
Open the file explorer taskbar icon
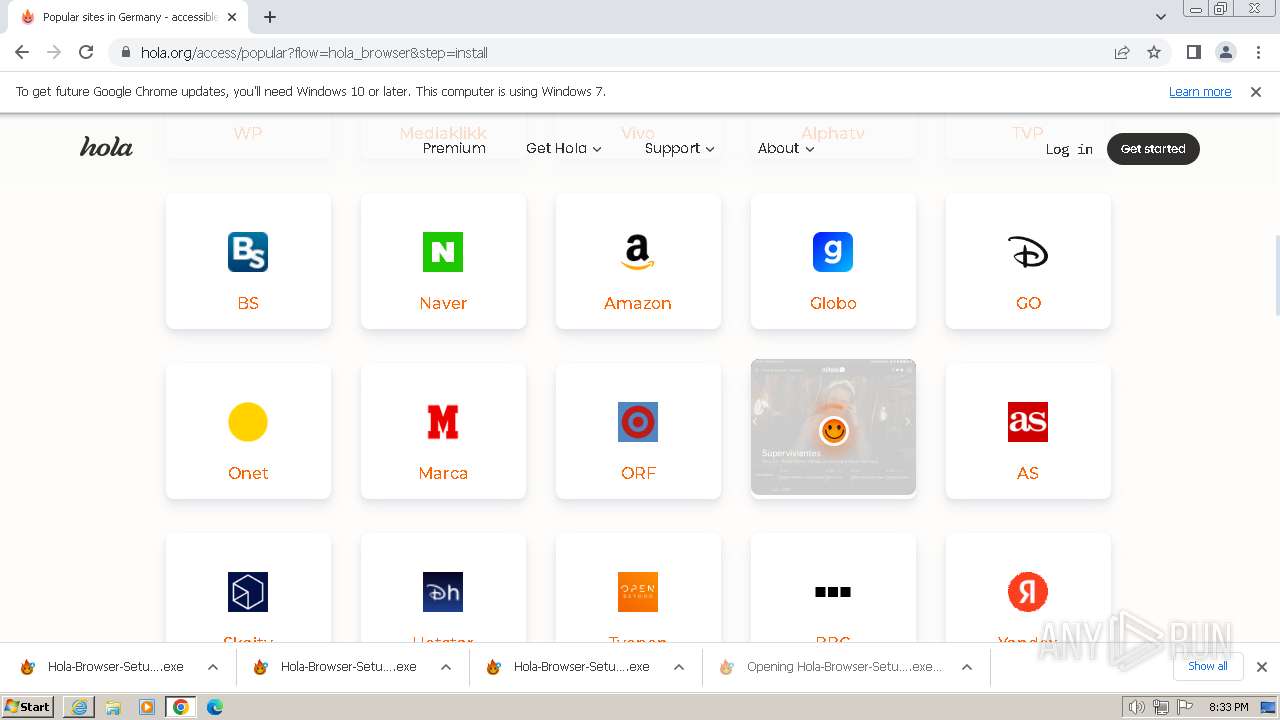(113, 707)
